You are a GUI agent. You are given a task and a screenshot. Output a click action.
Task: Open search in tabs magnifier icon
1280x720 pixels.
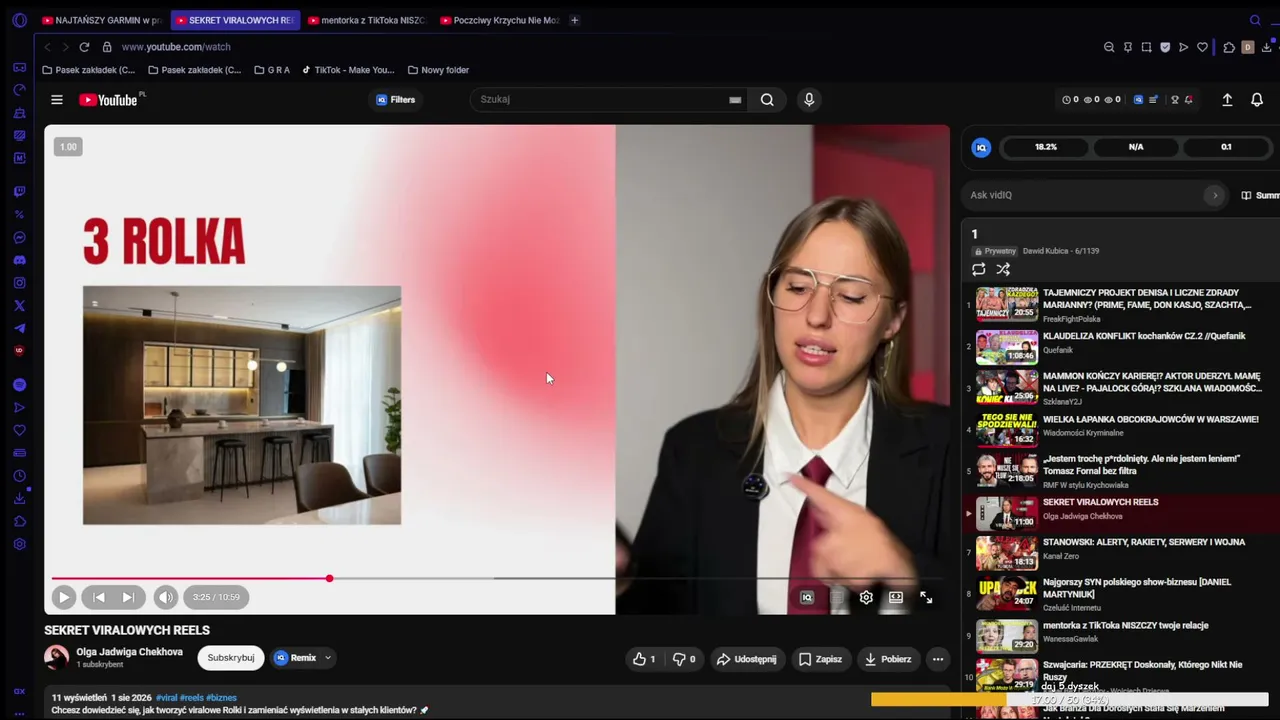point(1255,20)
